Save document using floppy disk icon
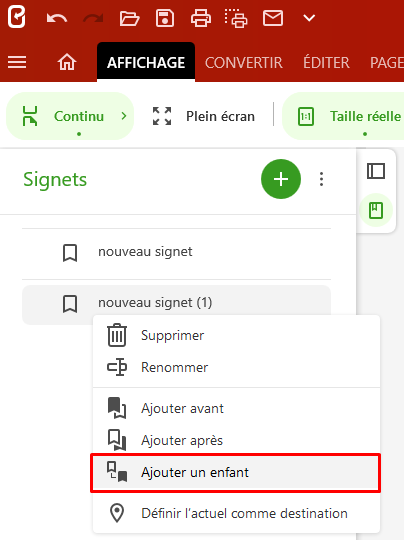This screenshot has height=540, width=404. [165, 18]
